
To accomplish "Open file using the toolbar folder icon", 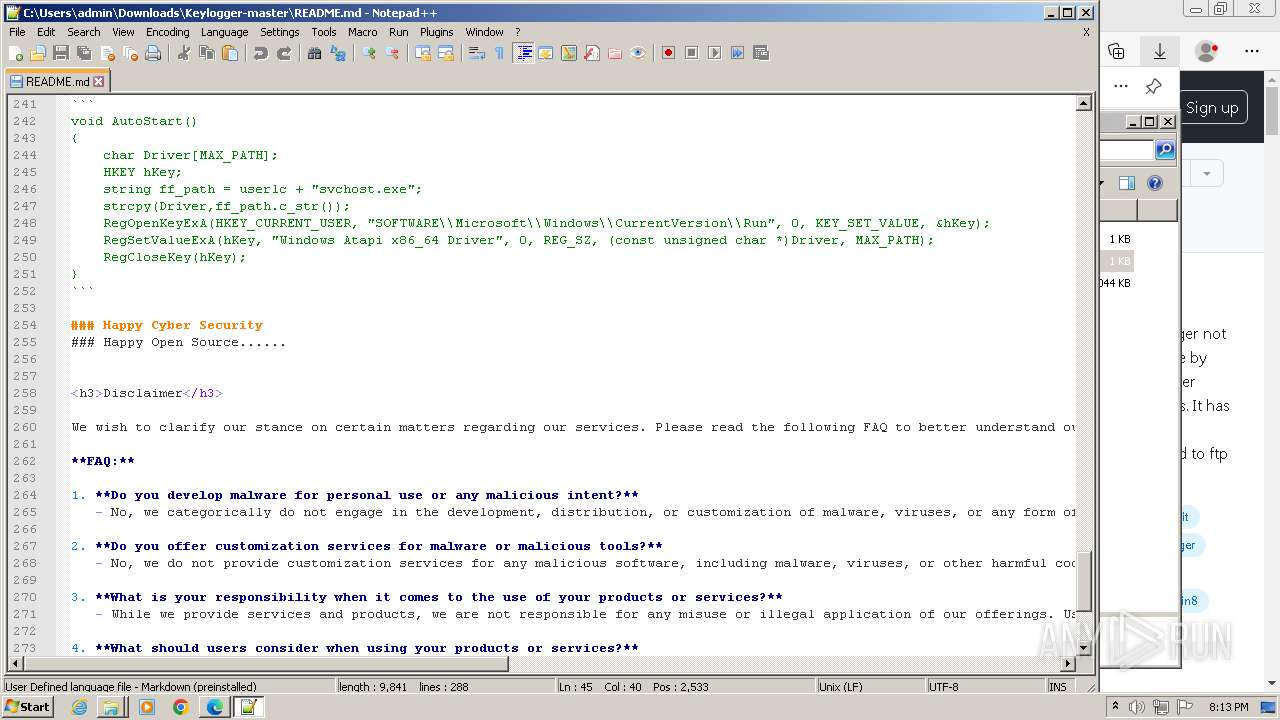I will coord(38,53).
